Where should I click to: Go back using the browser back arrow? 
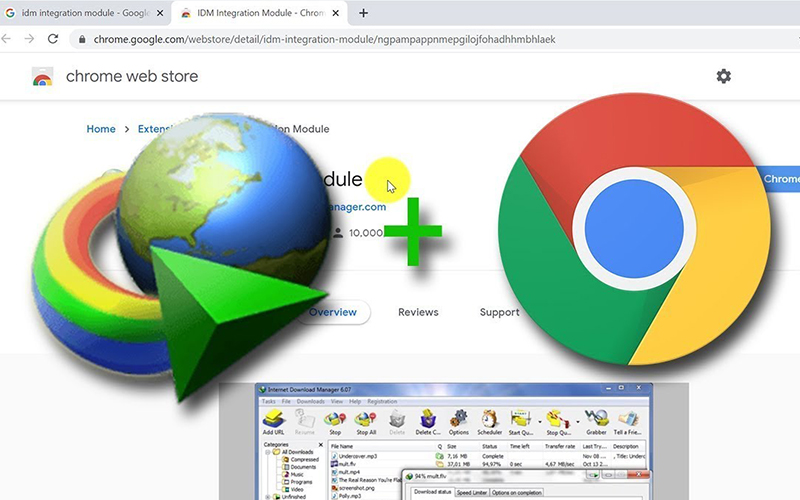[7, 39]
